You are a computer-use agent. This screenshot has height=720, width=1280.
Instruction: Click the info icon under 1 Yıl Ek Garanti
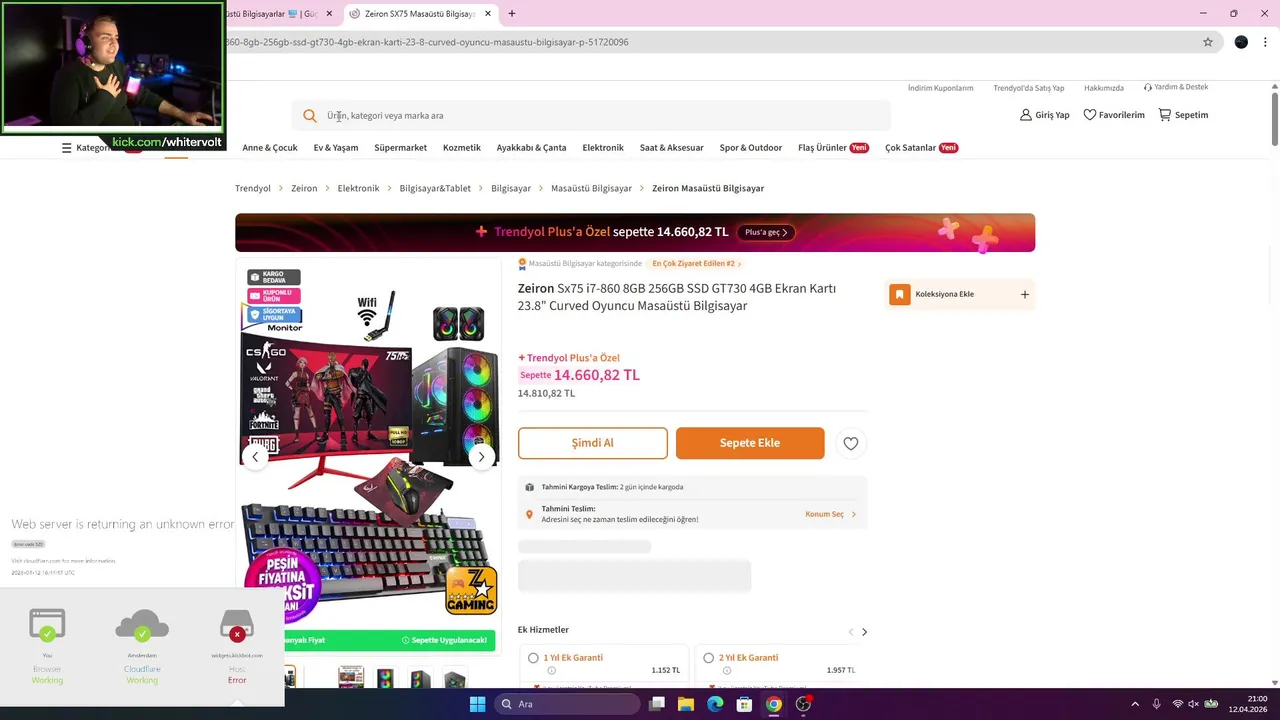(x=551, y=670)
